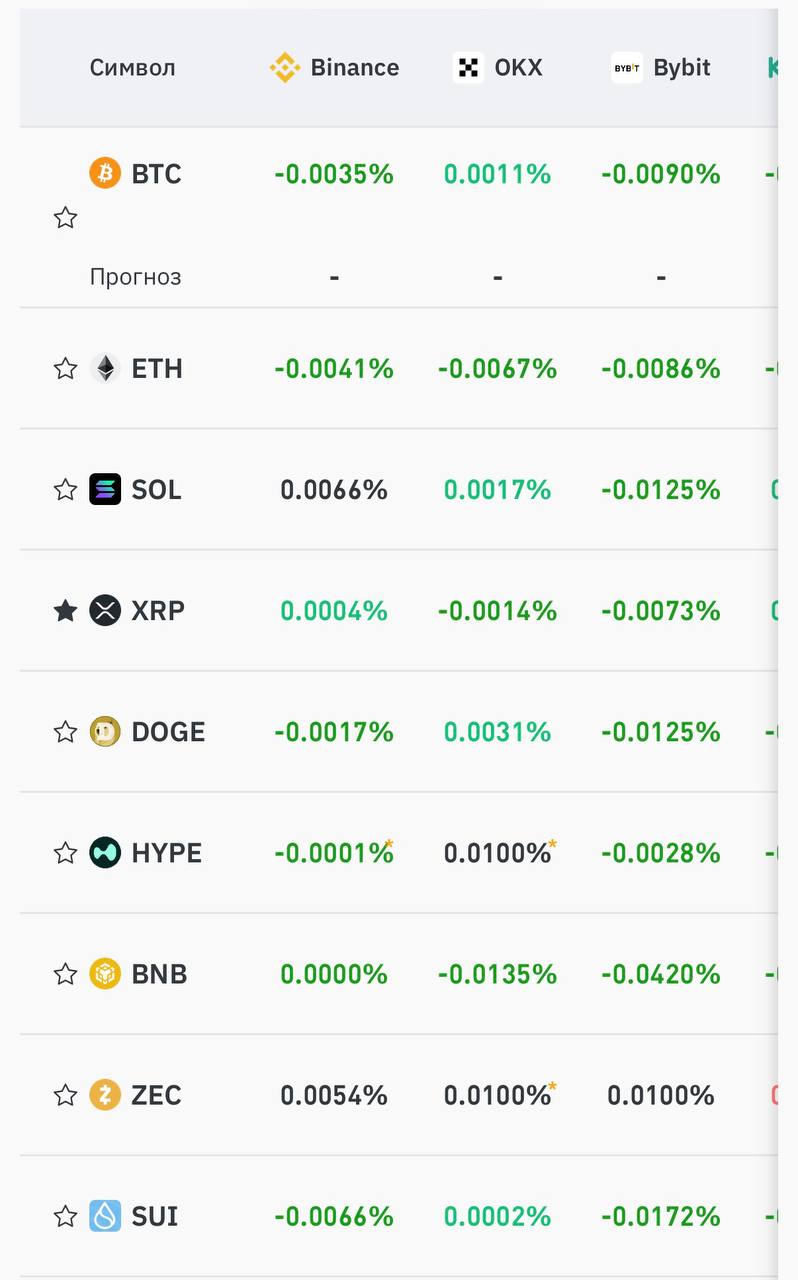Click the Bitcoin coin icon
798x1280 pixels.
click(105, 173)
